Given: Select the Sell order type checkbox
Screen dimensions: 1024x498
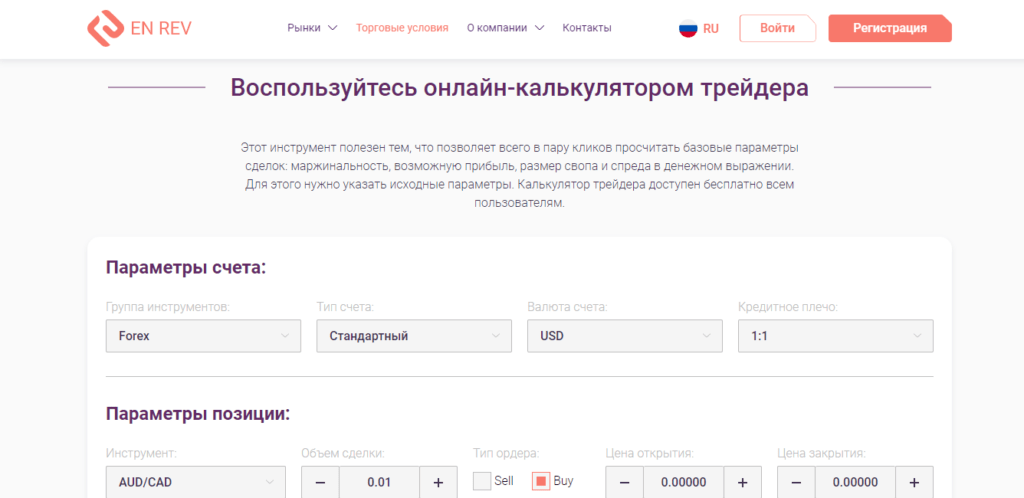Looking at the screenshot, I should 482,482.
